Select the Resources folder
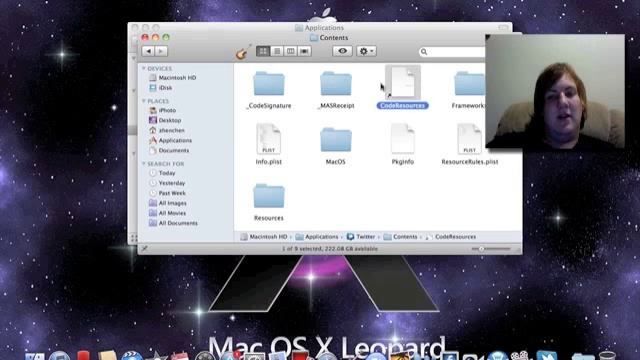640x360 pixels. [269, 197]
